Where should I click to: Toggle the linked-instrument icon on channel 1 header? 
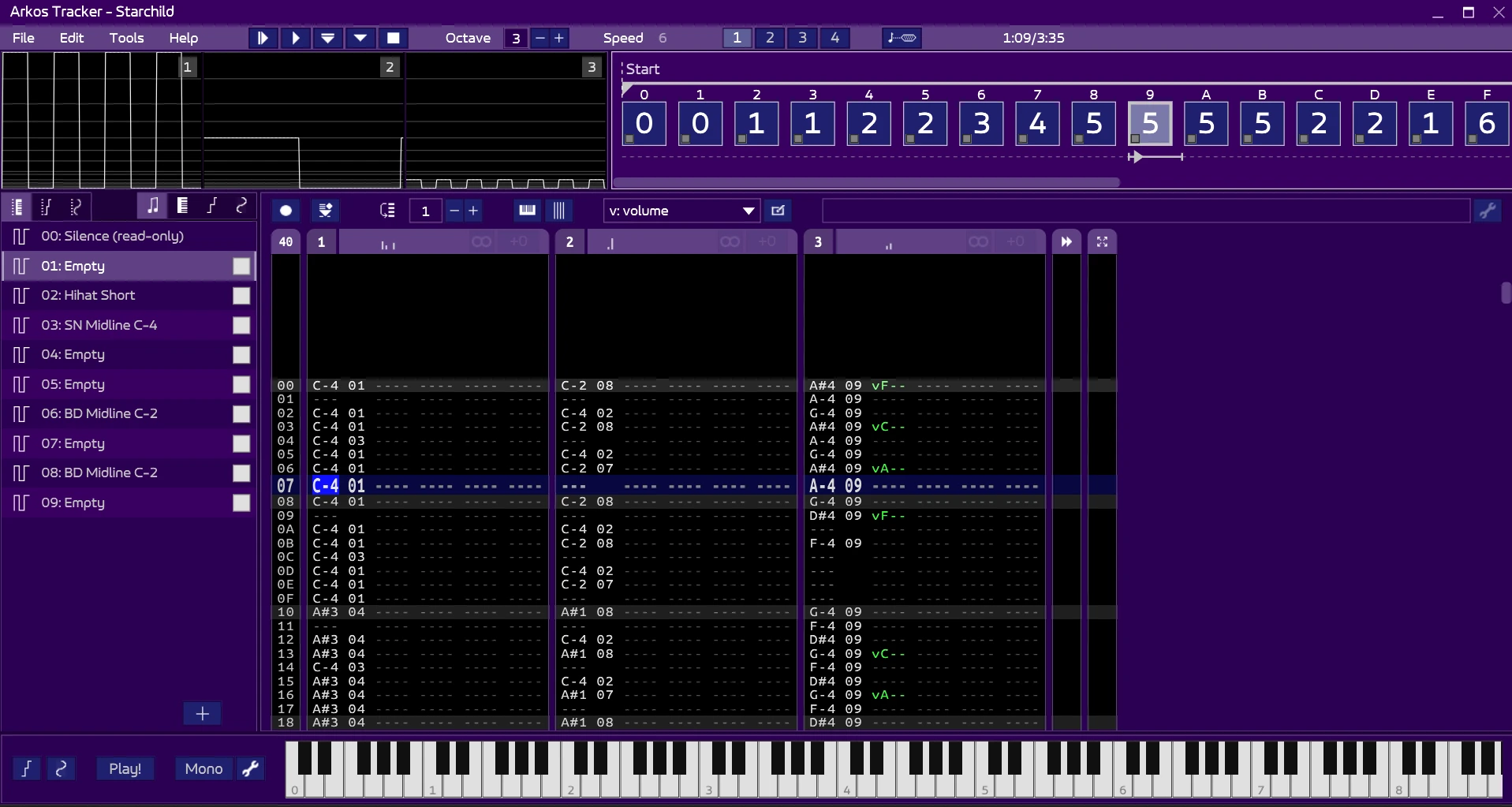481,242
